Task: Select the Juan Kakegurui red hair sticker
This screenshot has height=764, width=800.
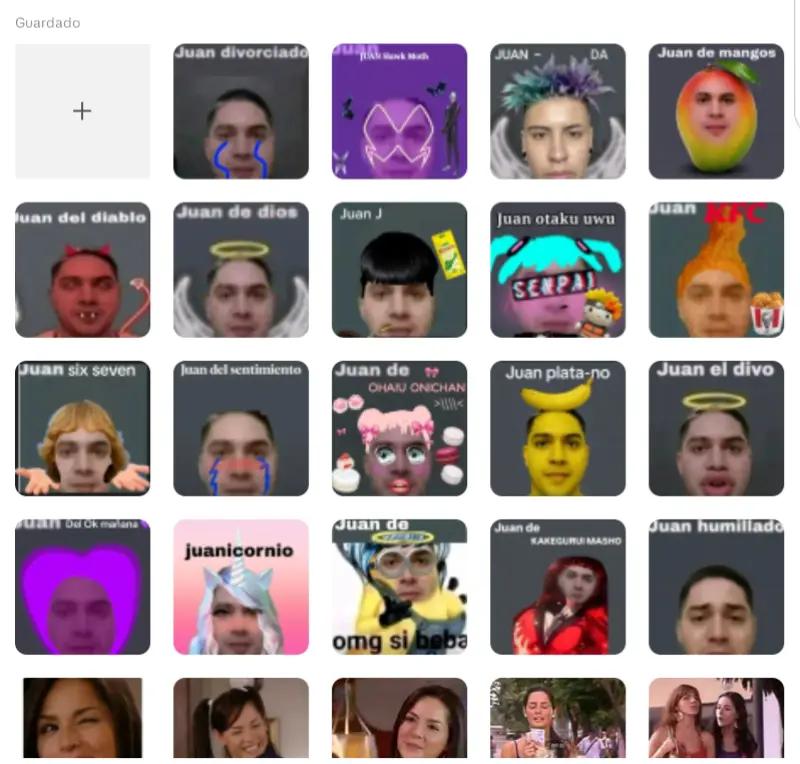Action: pos(558,587)
